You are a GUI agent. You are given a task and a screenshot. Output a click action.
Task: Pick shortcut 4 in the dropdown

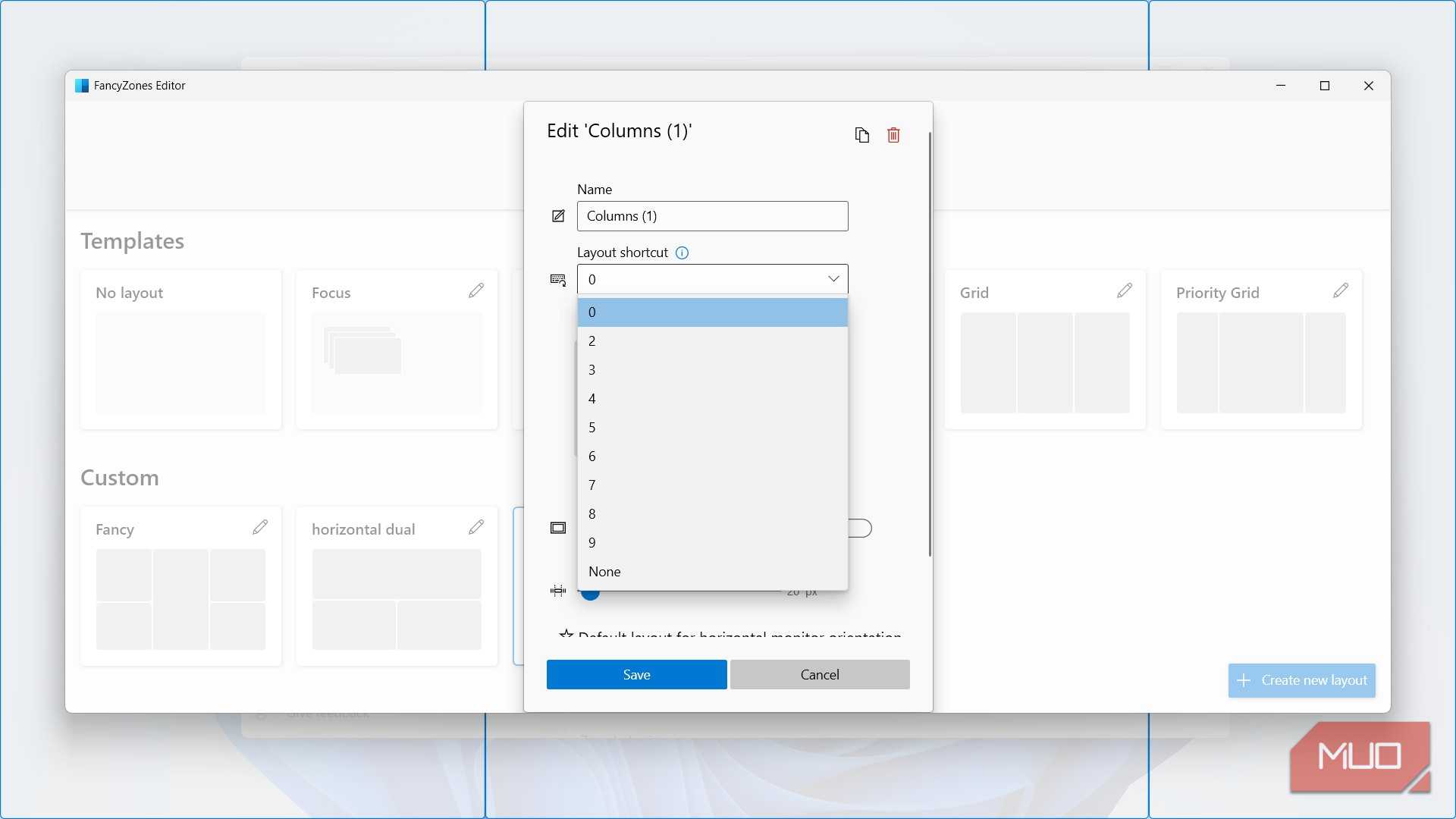coord(713,399)
